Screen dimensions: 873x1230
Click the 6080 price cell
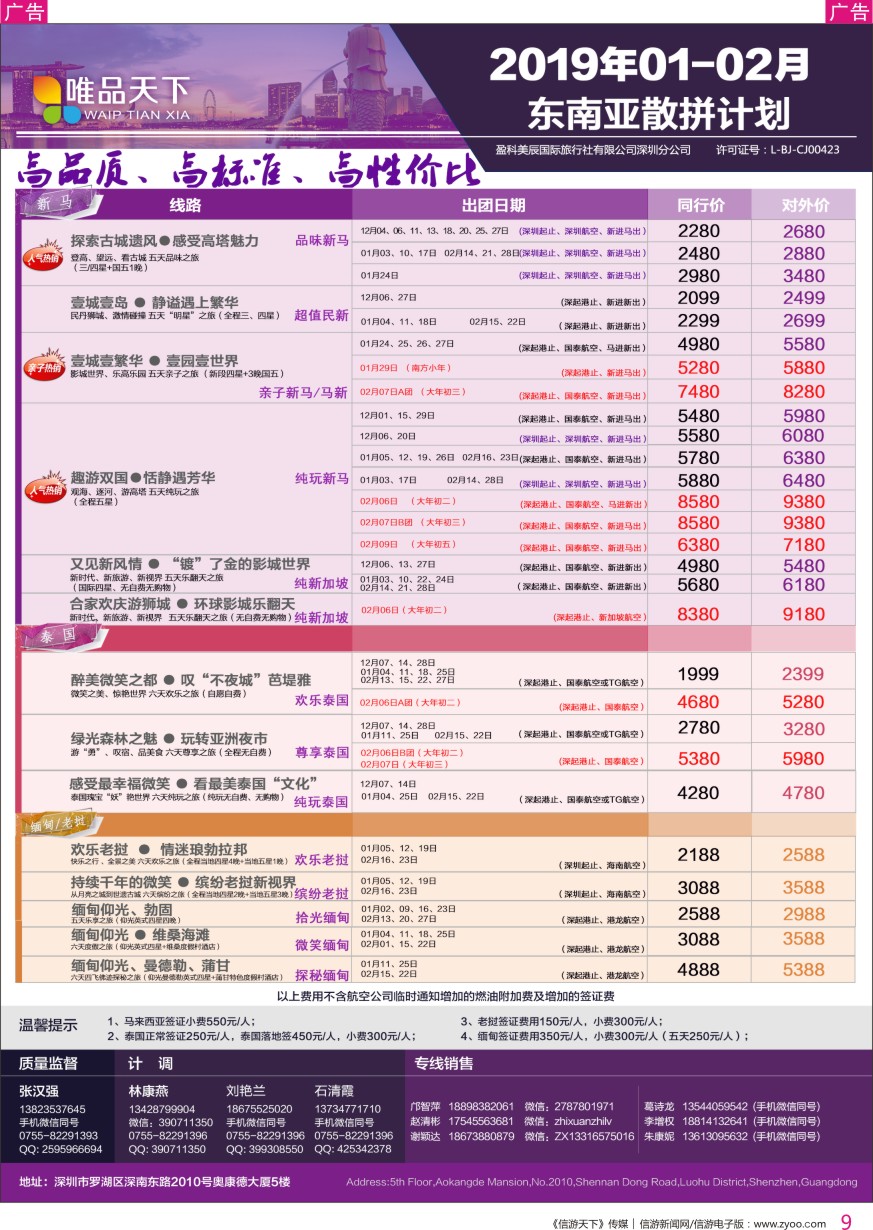pyautogui.click(x=804, y=436)
